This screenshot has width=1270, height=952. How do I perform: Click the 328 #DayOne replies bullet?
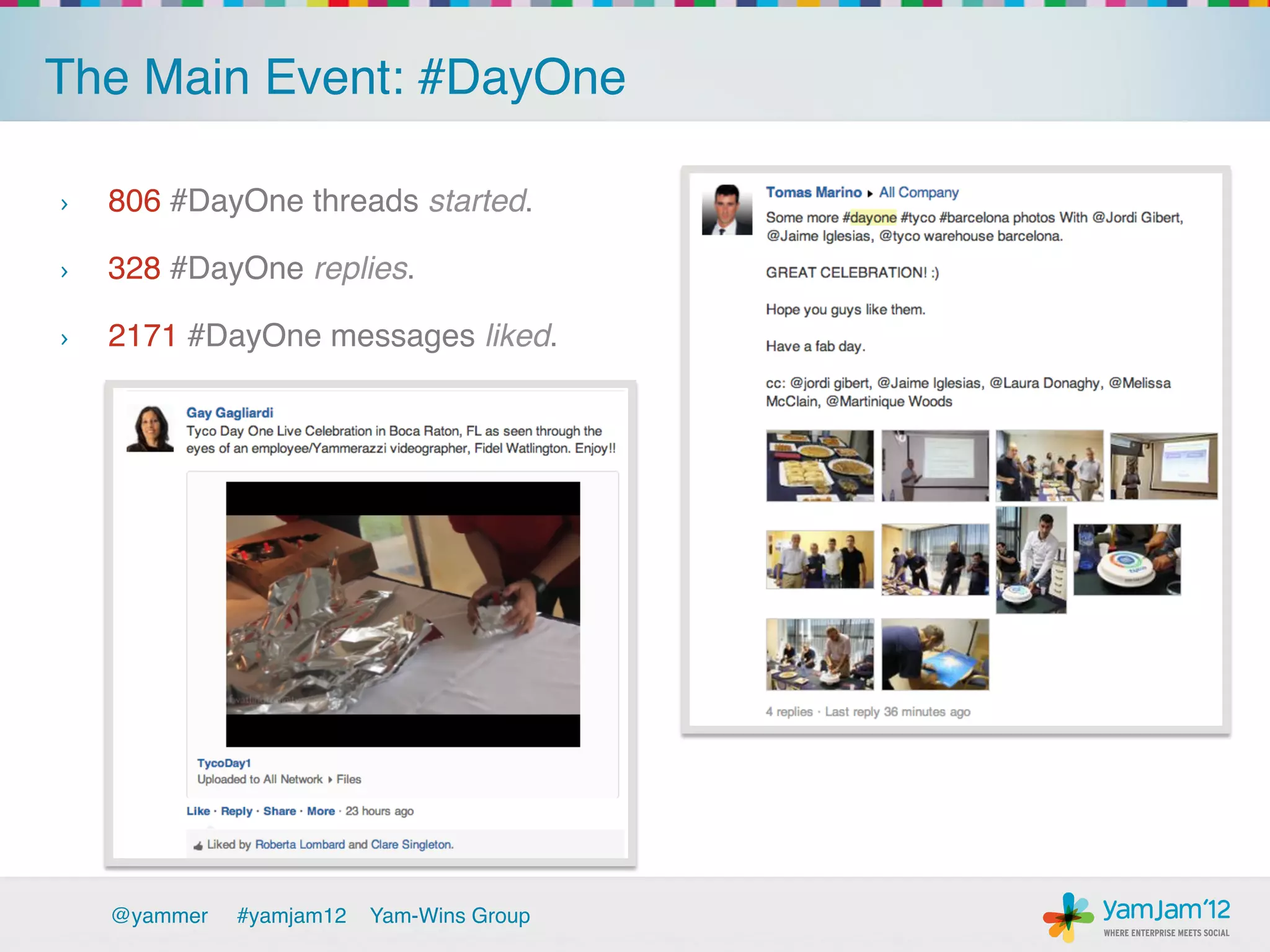tap(261, 268)
